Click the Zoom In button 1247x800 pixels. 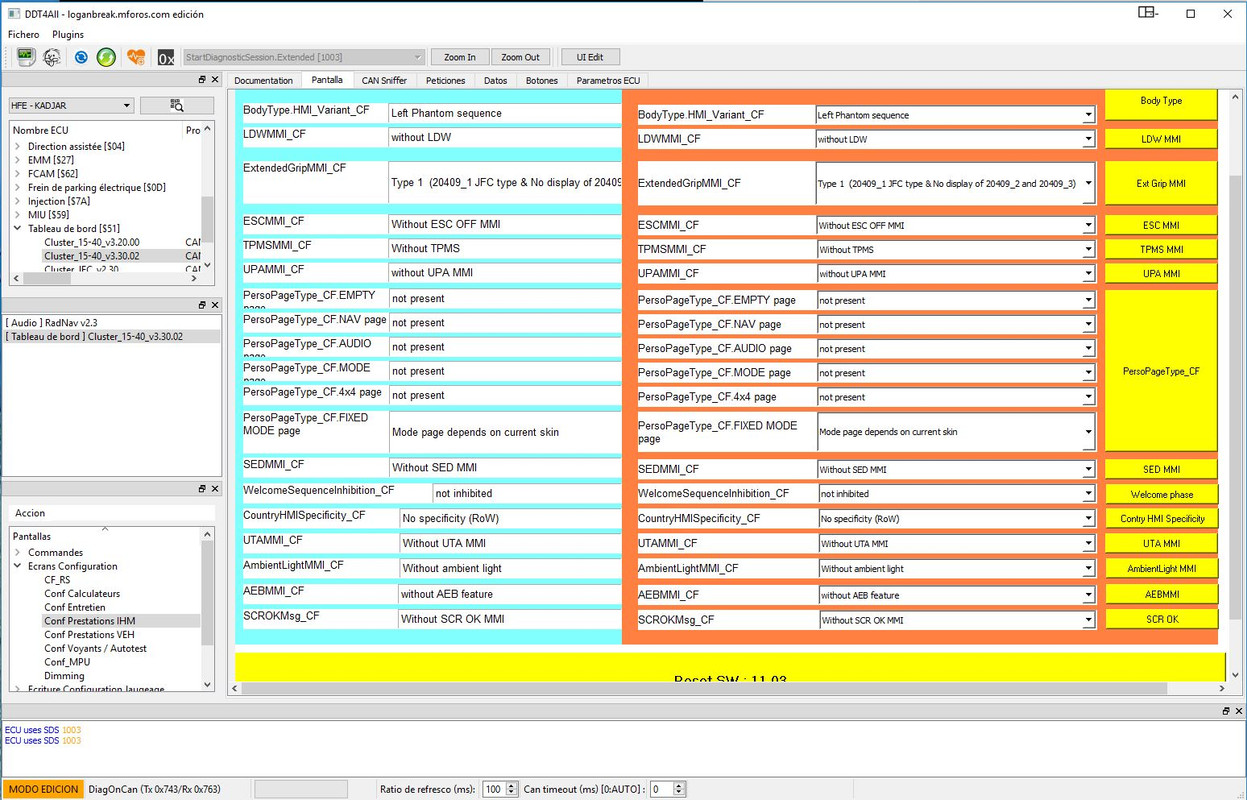click(460, 57)
